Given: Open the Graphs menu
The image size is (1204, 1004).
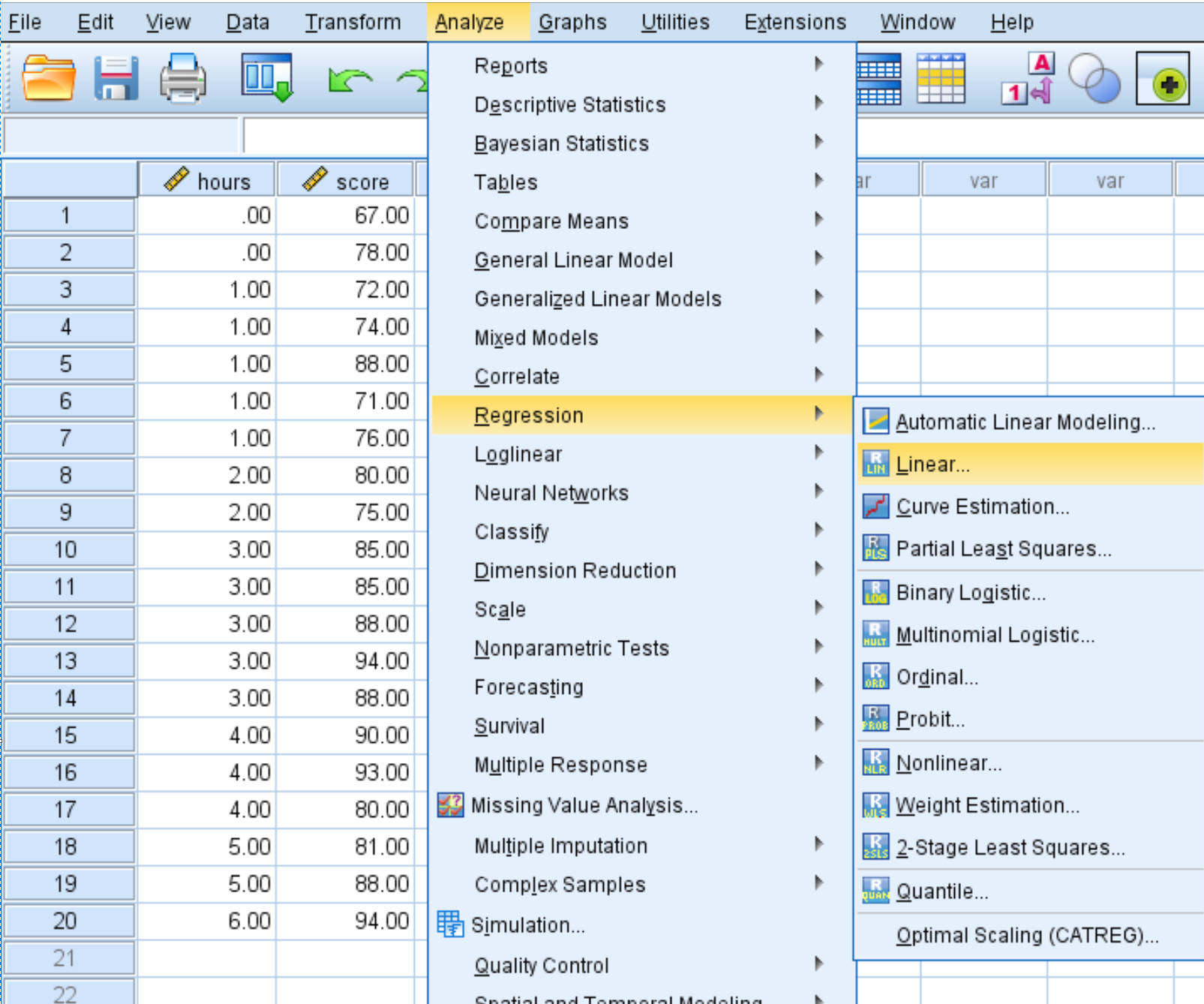Looking at the screenshot, I should [572, 23].
